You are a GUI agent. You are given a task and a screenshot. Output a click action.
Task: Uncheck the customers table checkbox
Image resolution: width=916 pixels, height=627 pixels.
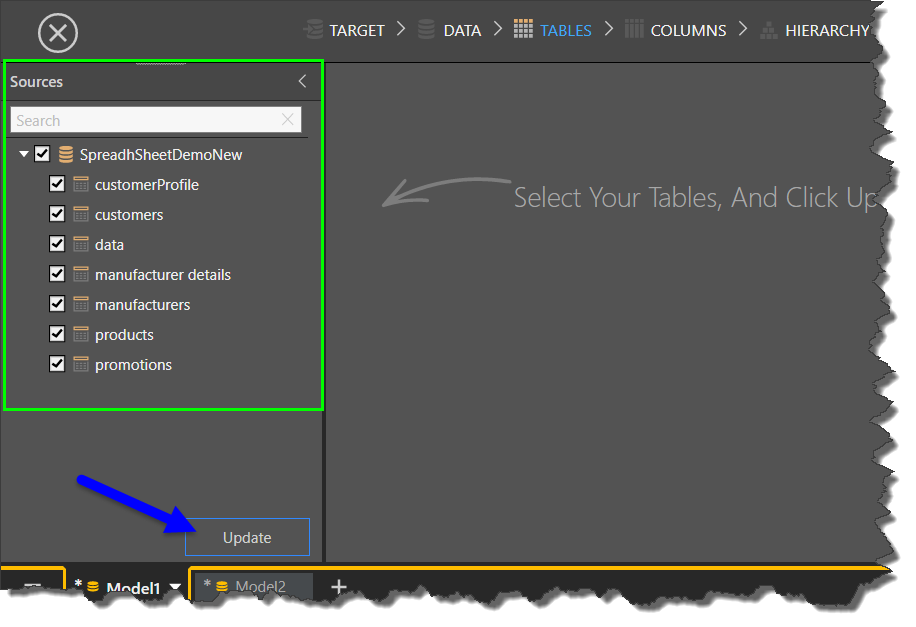click(x=57, y=215)
